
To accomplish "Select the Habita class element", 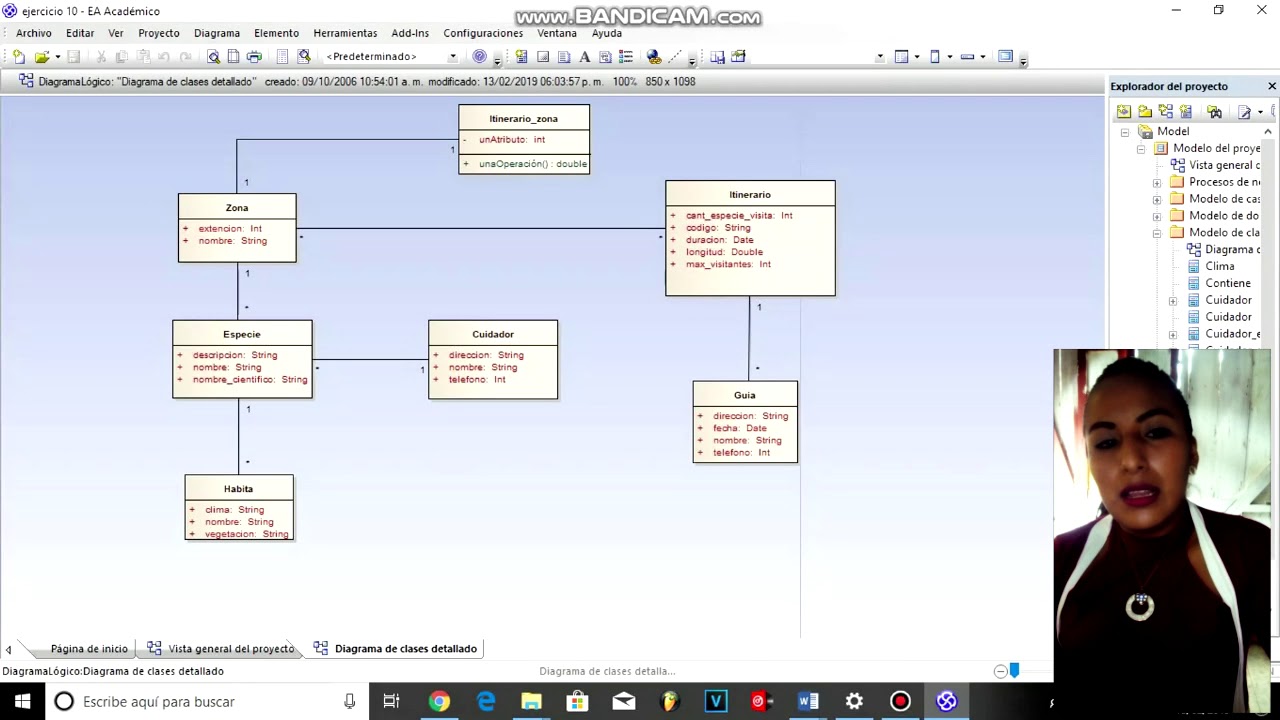I will 239,508.
